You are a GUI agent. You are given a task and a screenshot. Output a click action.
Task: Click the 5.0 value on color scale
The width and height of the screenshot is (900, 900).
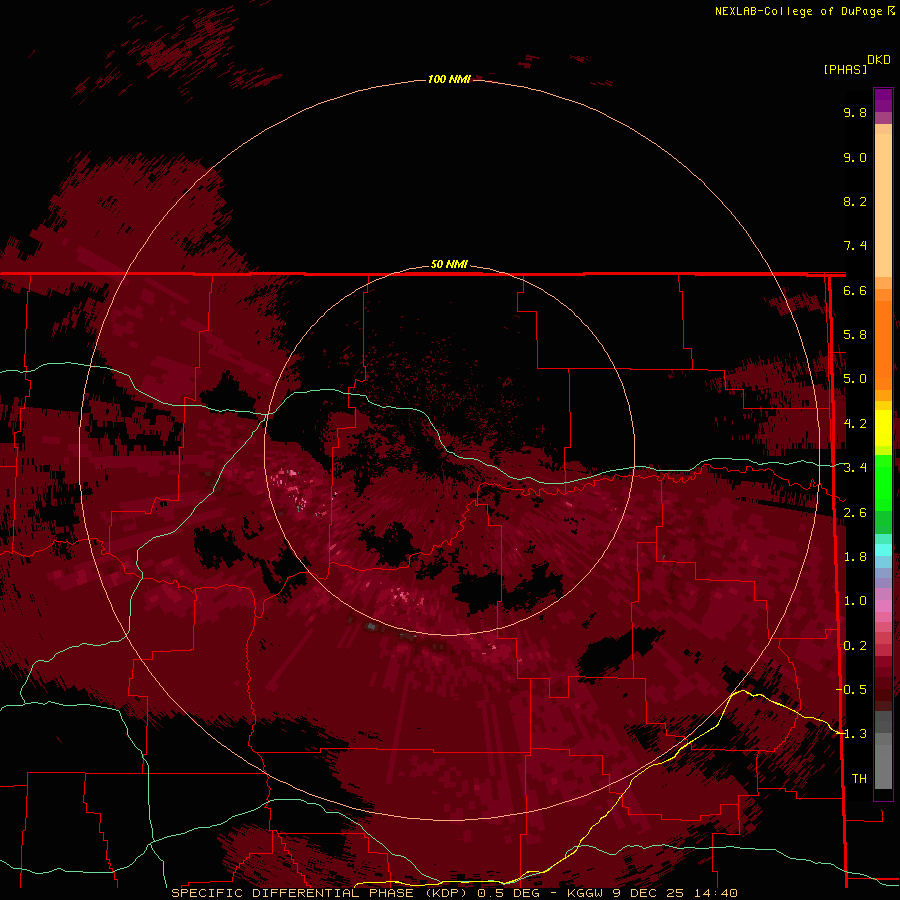point(855,379)
